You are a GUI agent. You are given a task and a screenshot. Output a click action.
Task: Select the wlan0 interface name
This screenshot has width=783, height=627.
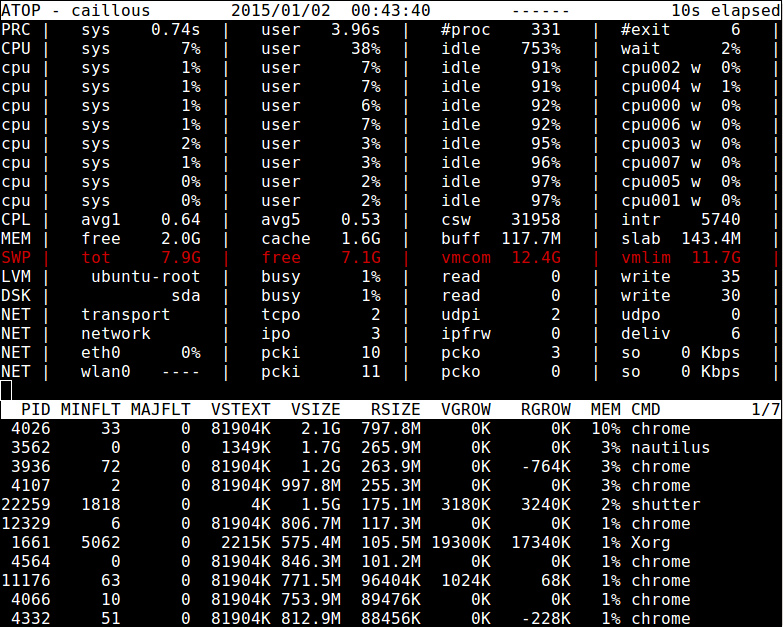(106, 372)
